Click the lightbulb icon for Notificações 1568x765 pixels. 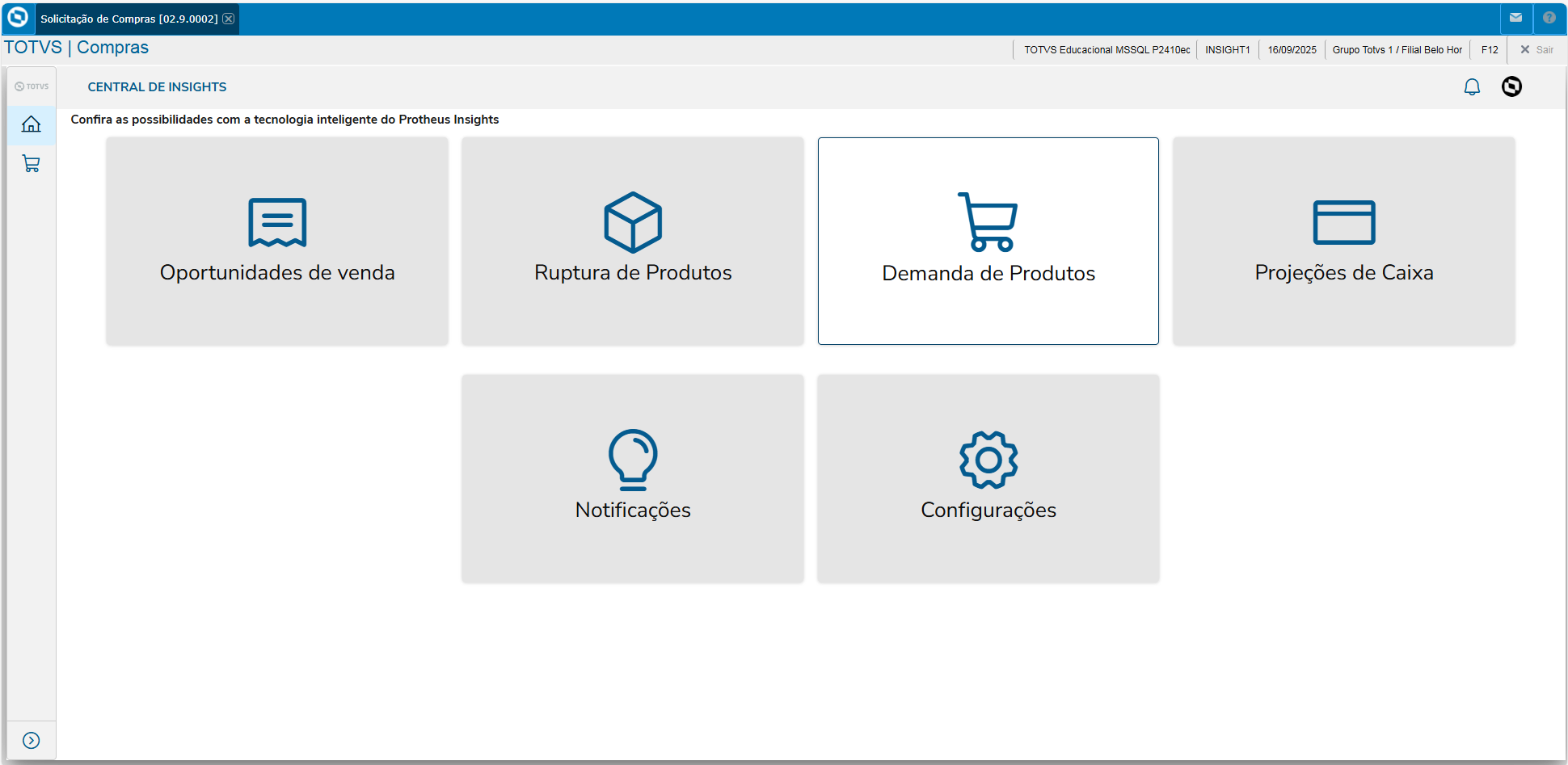(x=633, y=460)
